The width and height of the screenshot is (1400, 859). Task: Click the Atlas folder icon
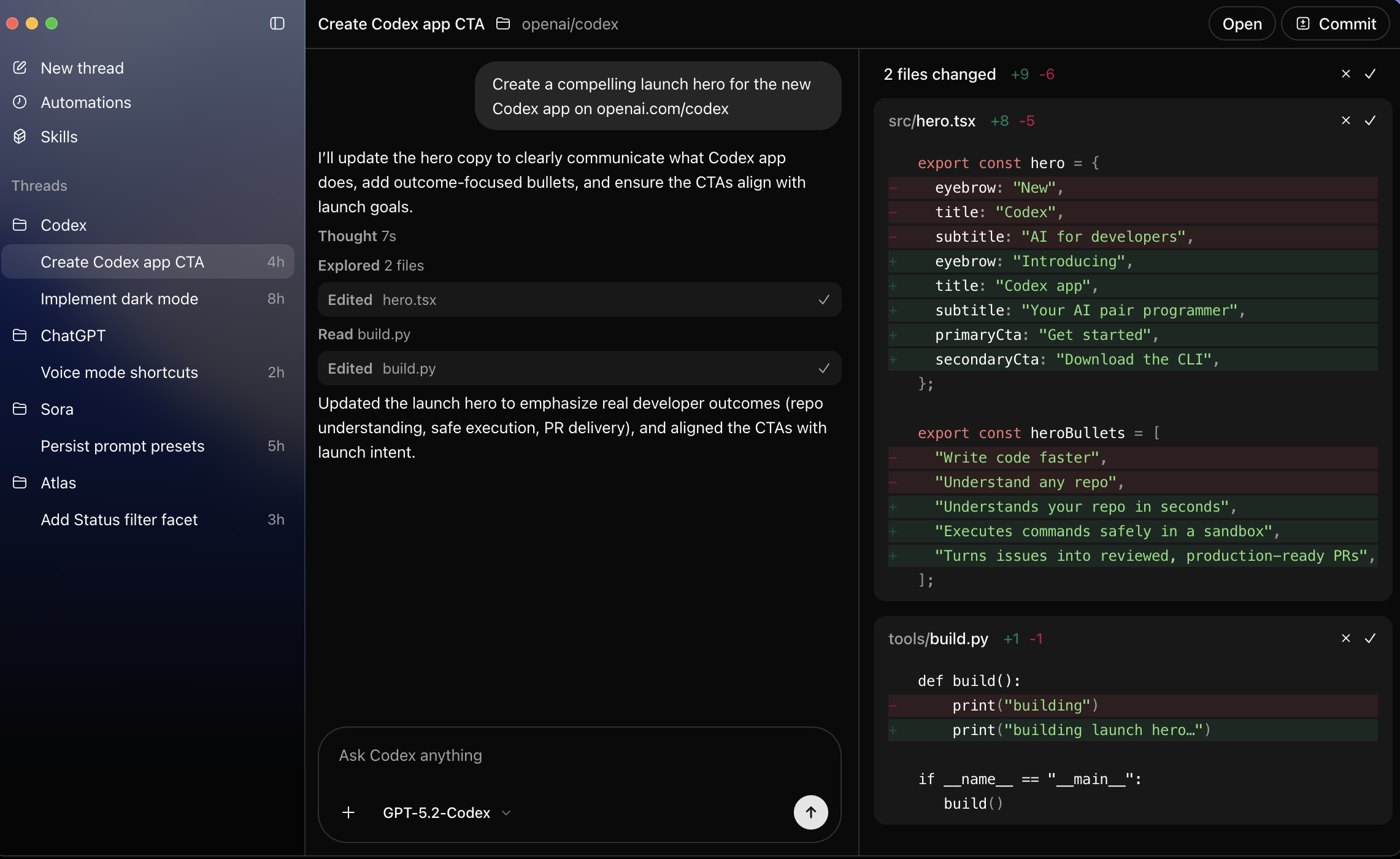pos(20,482)
